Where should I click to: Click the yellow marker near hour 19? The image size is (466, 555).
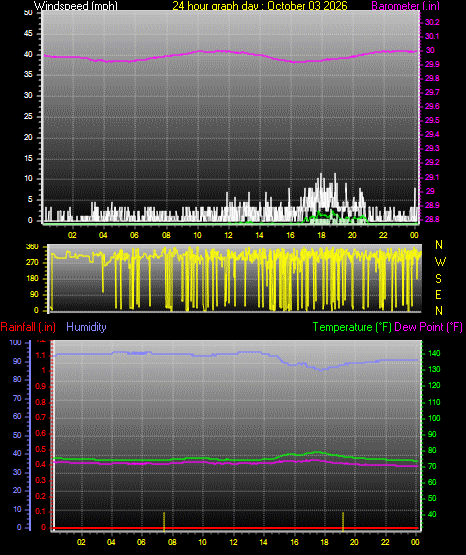pos(343,521)
